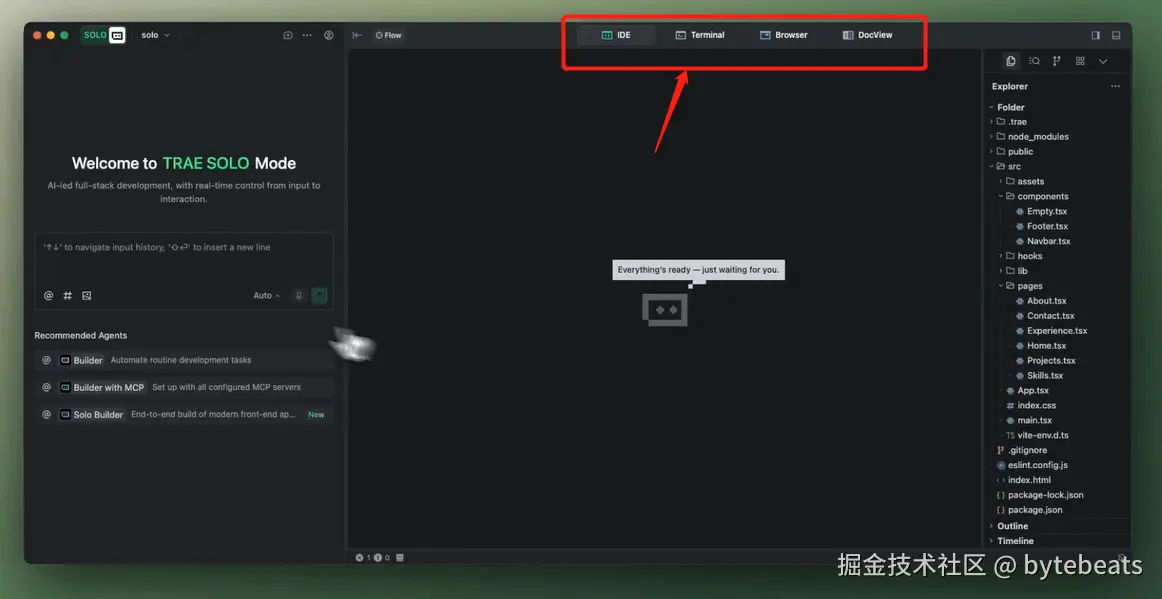
Task: Open Experience.tsx file
Action: [1058, 331]
